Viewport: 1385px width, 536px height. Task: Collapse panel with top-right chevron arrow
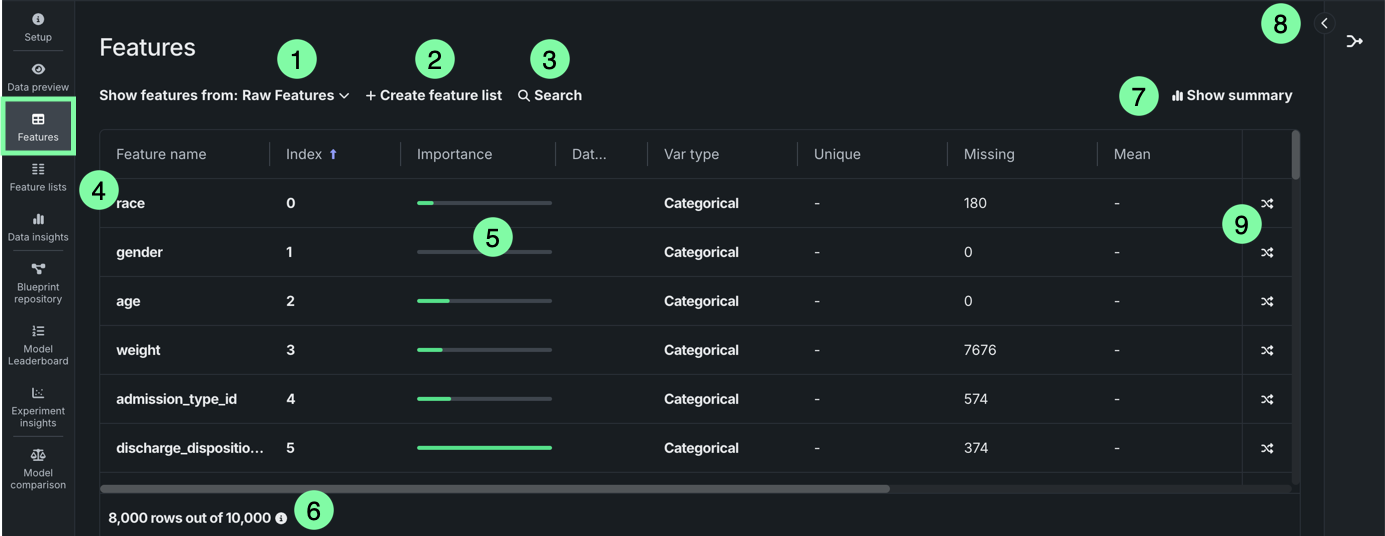coord(1324,23)
